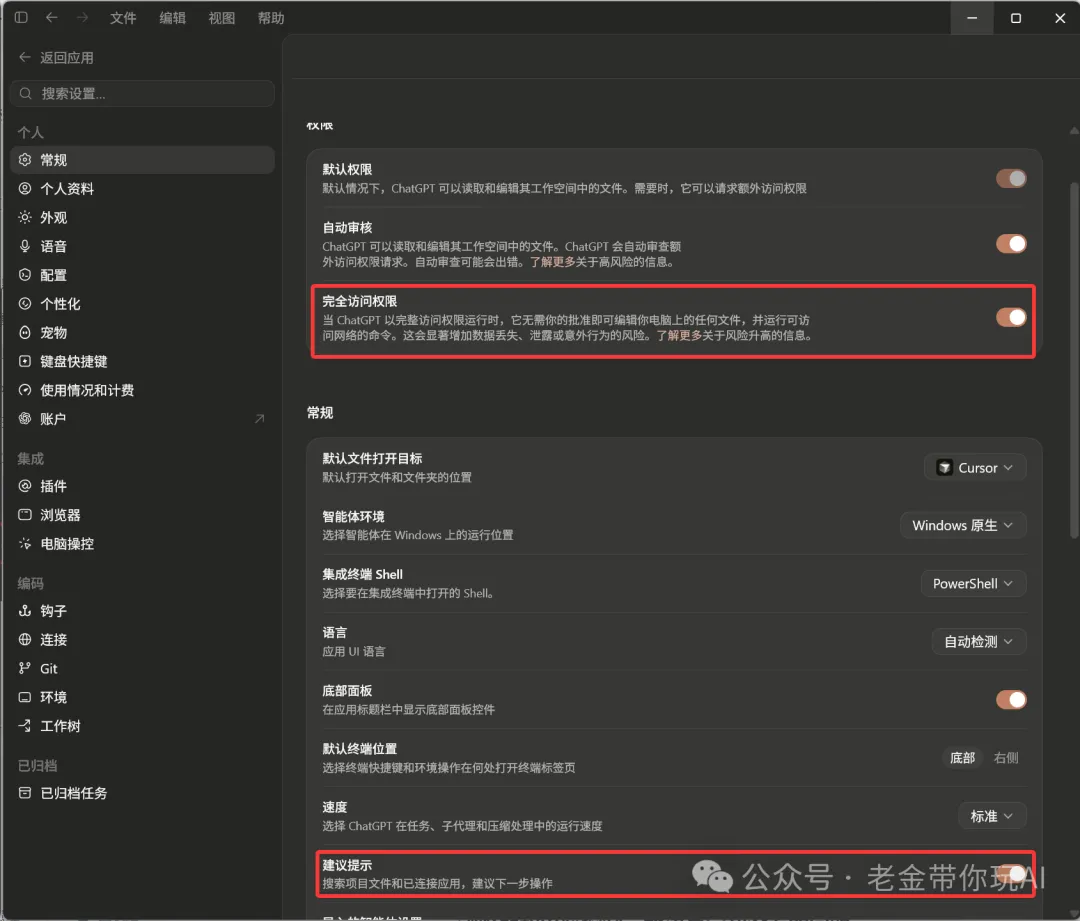This screenshot has height=921, width=1080.
Task: Open the 使用情况和计费 page
Action: click(143, 390)
